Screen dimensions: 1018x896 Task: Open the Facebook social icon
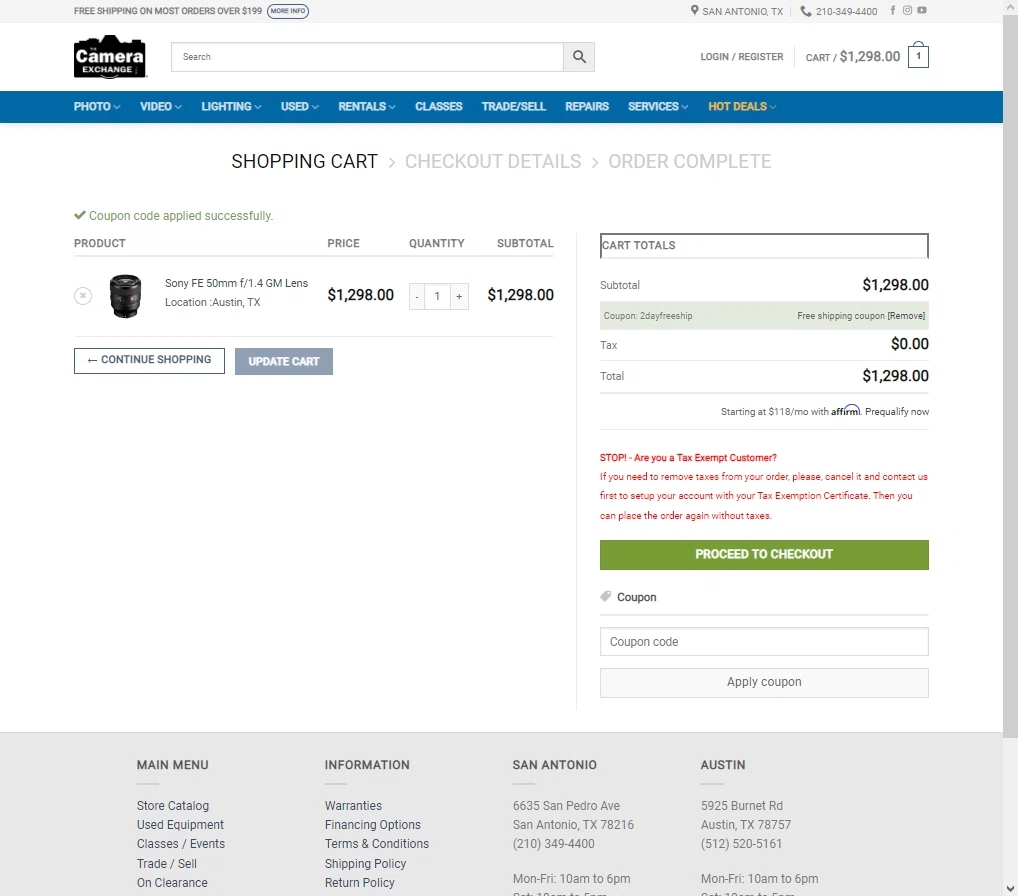click(893, 10)
